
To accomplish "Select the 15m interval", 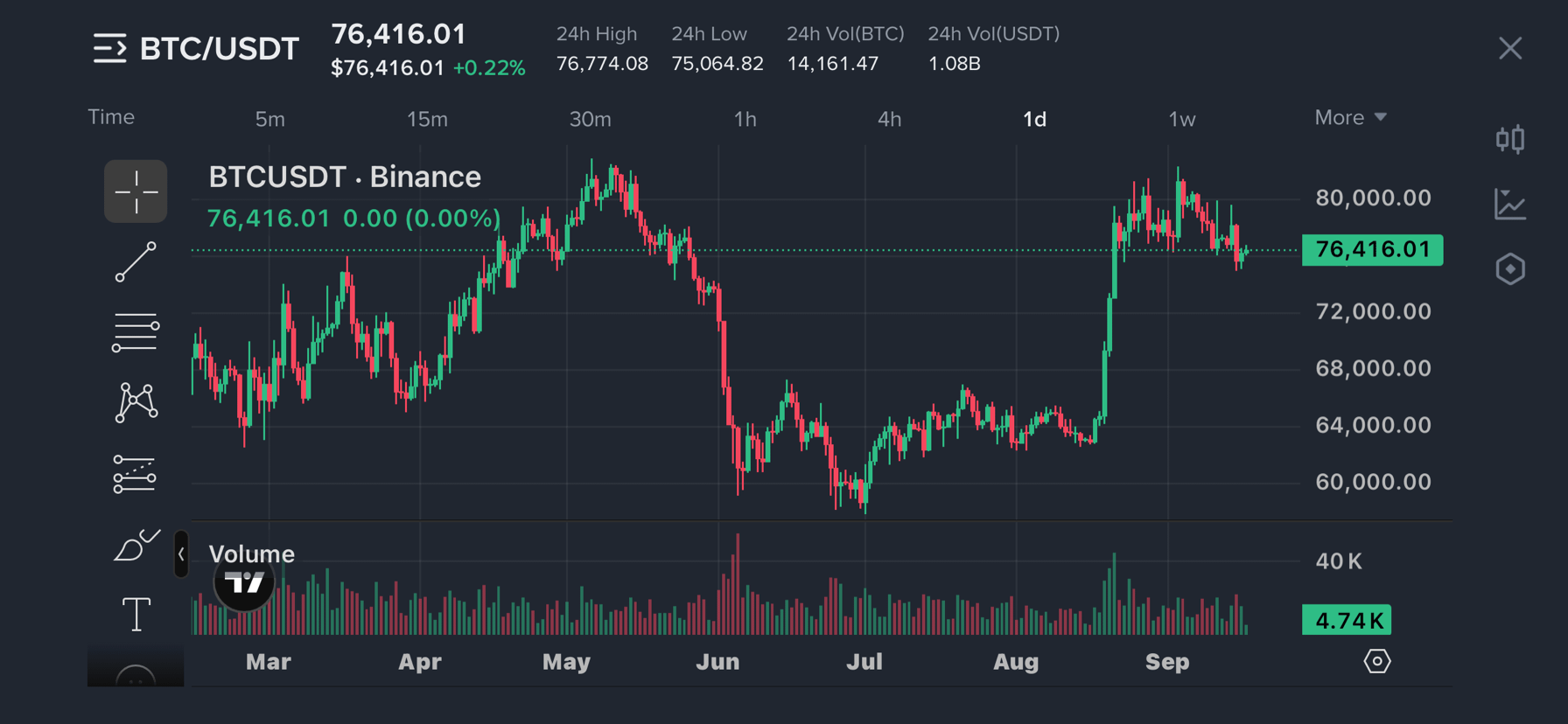I will click(x=427, y=119).
